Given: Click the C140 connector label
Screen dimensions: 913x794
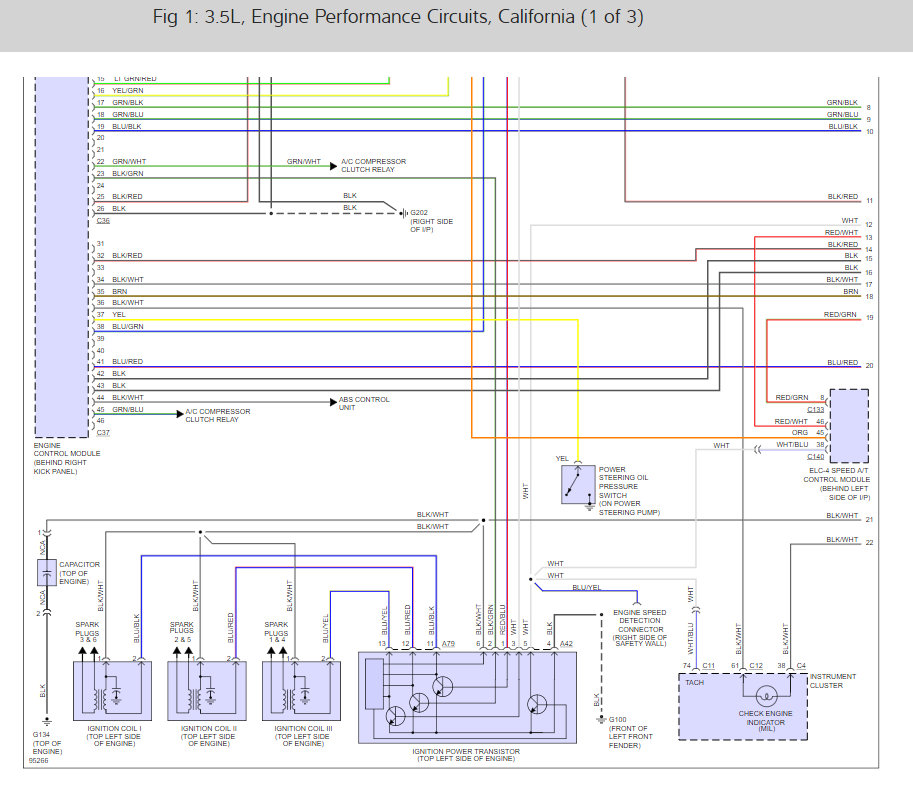Looking at the screenshot, I should (815, 457).
